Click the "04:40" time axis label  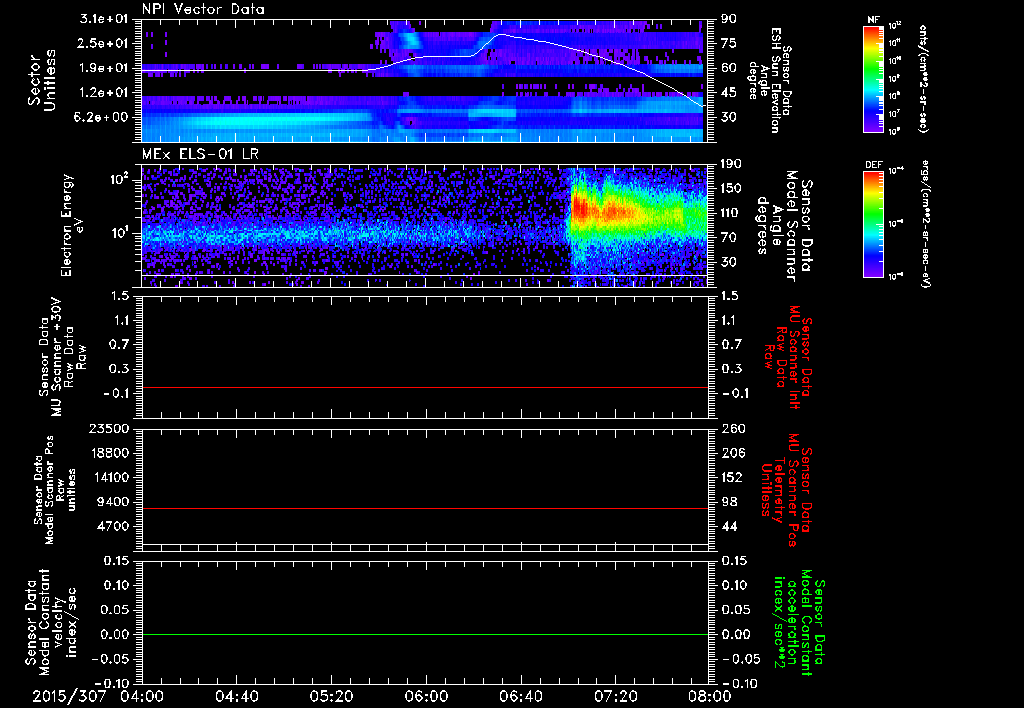click(236, 696)
